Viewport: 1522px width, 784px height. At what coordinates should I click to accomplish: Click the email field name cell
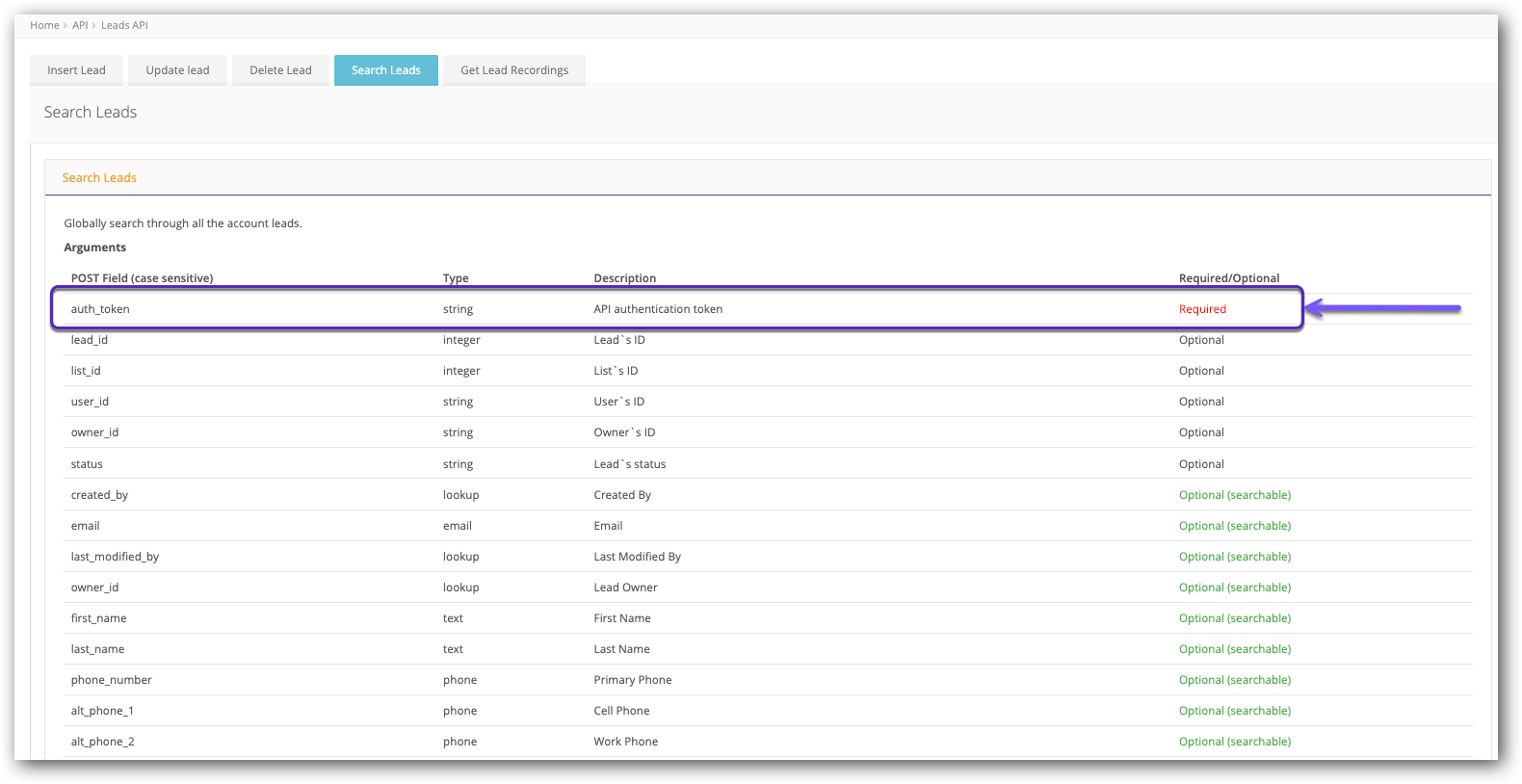[85, 526]
